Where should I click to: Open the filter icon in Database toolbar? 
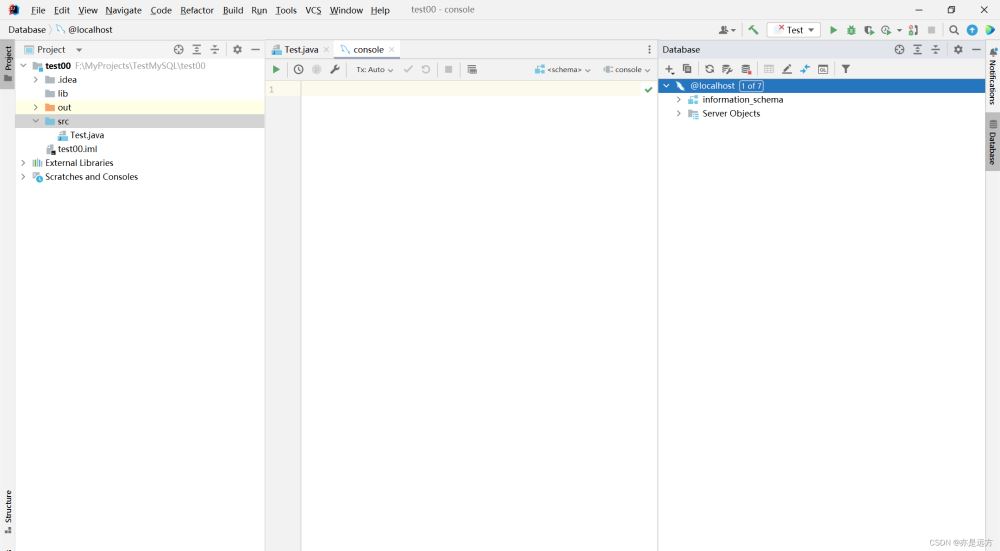coord(845,69)
